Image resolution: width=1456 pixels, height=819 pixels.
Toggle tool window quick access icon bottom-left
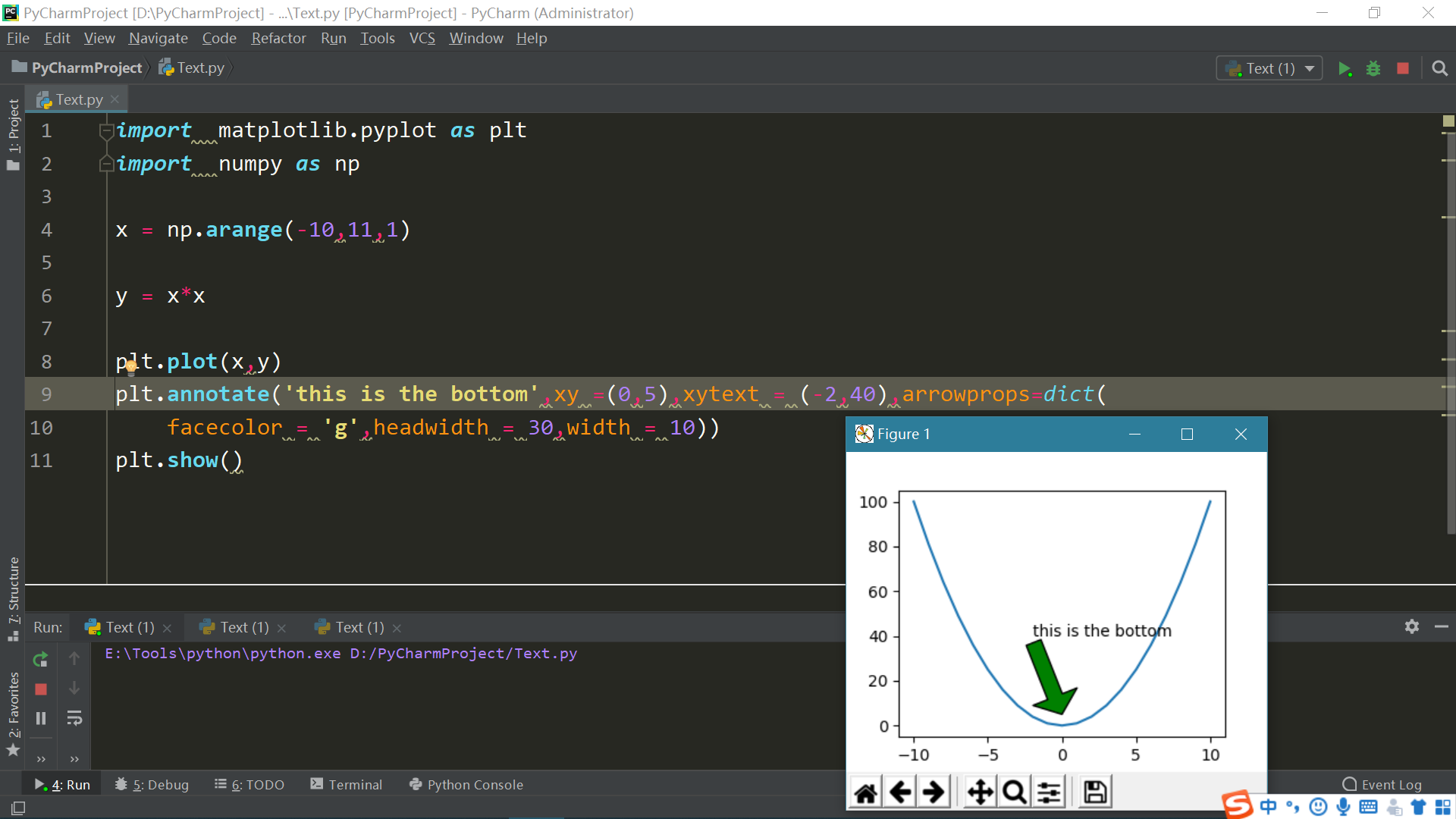18,808
